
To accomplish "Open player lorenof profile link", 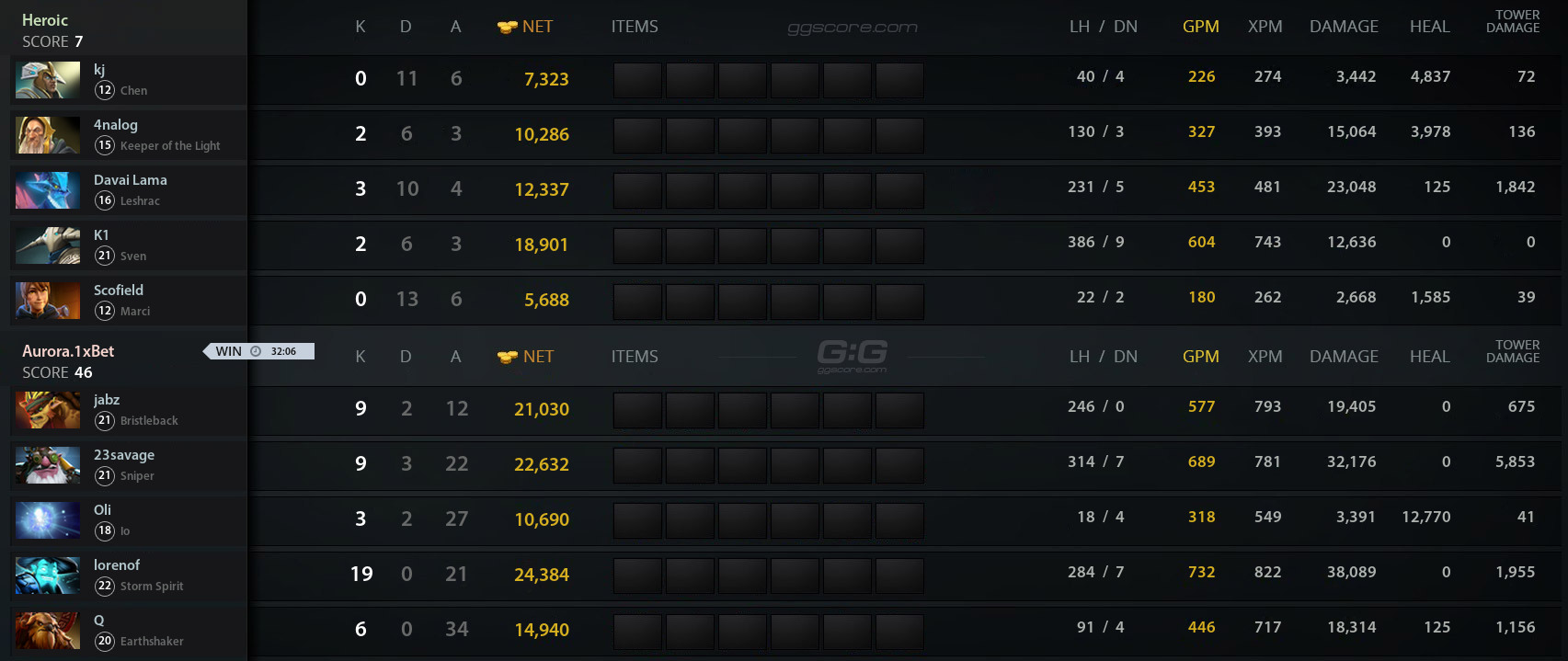I will pos(117,565).
